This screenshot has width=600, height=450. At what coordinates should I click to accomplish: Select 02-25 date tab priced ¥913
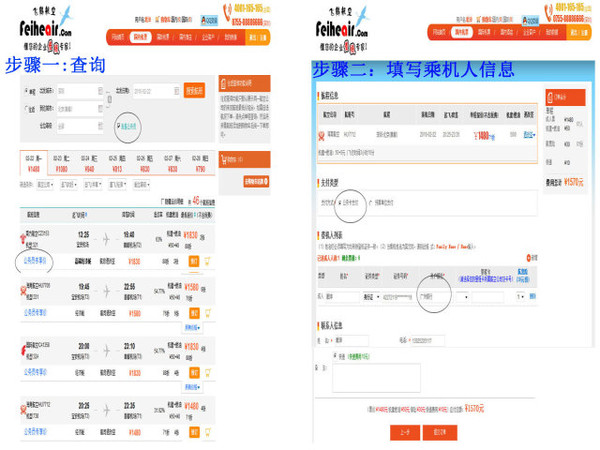(117, 163)
